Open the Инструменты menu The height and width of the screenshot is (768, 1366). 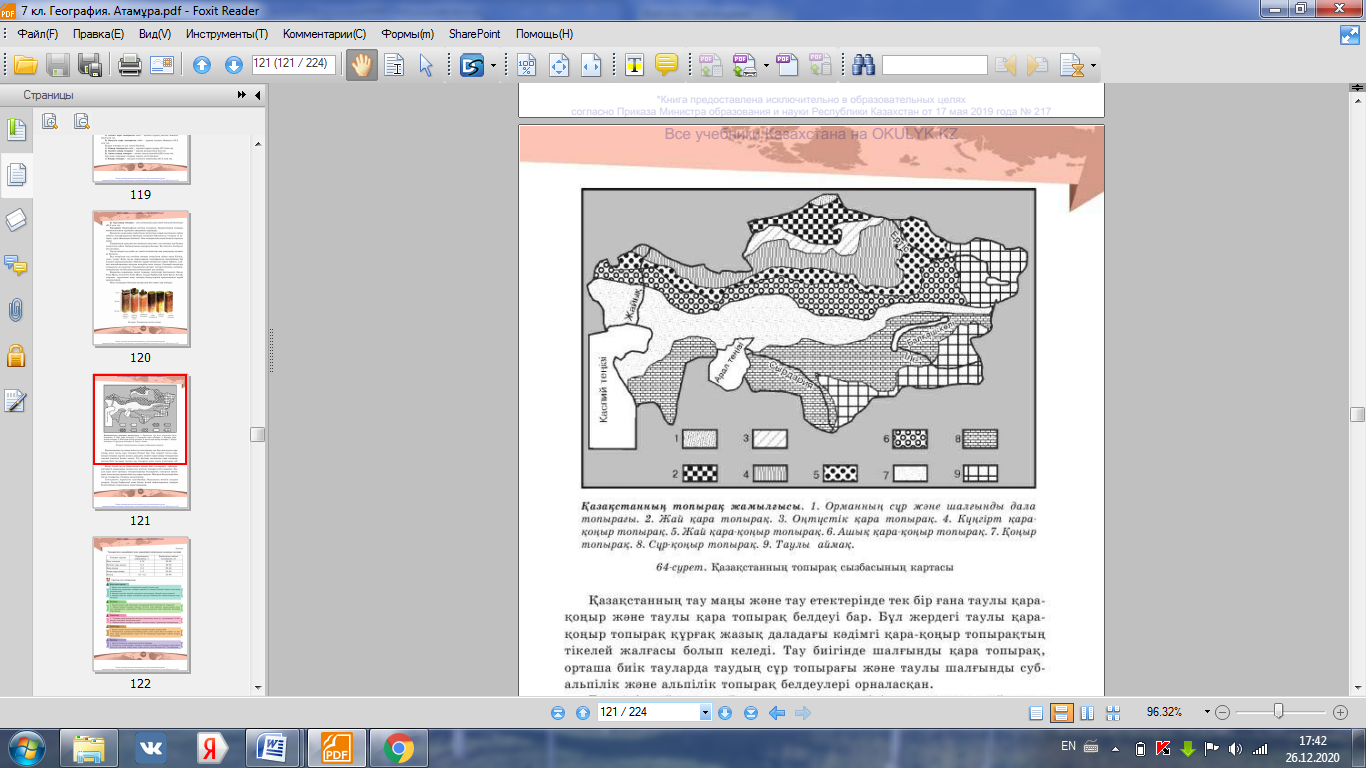point(227,33)
